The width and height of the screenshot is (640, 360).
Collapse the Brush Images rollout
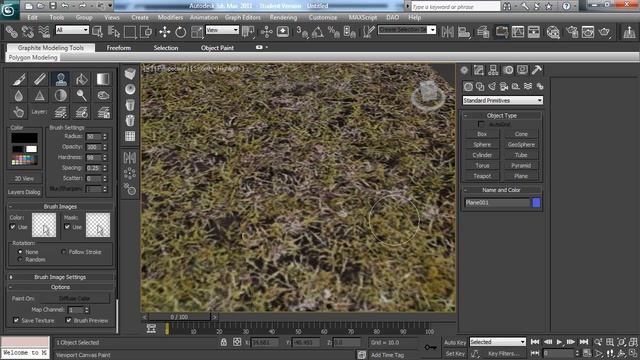coord(60,207)
